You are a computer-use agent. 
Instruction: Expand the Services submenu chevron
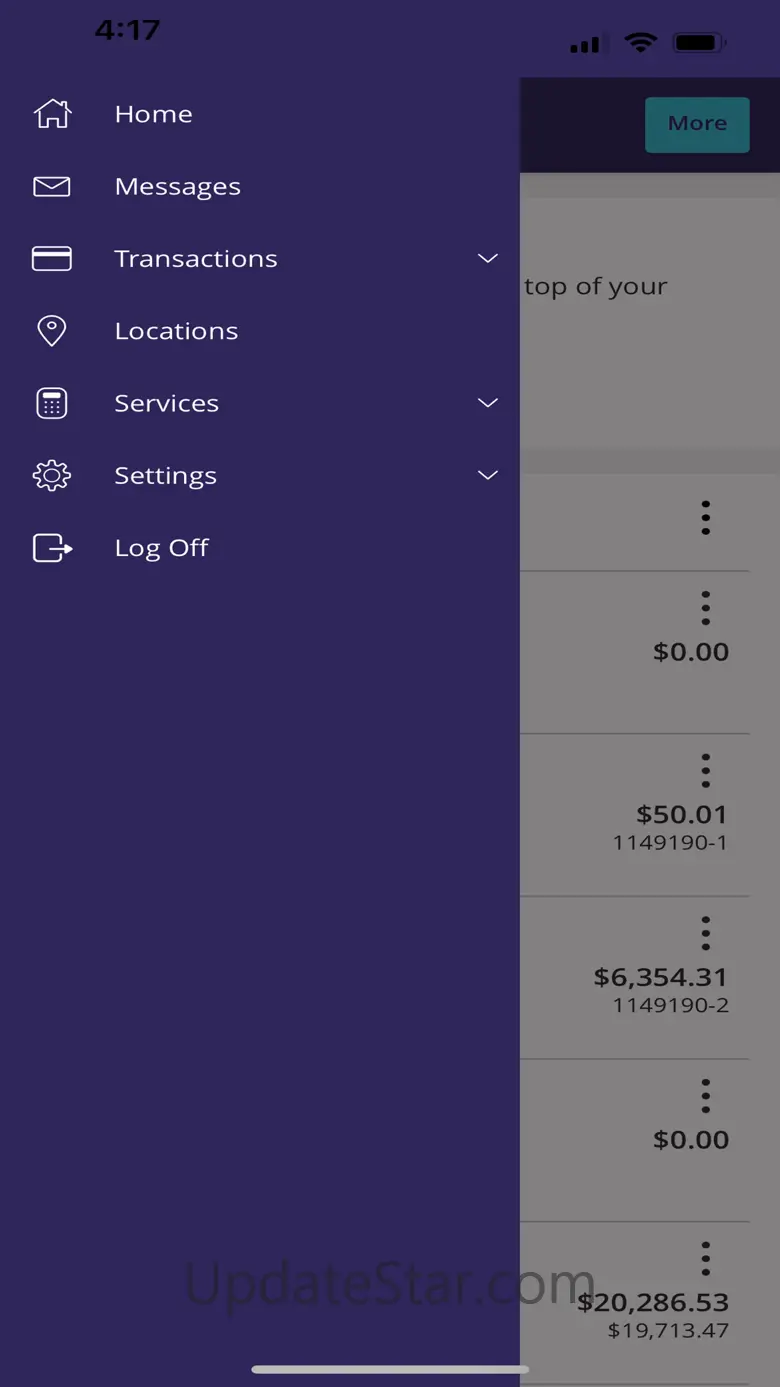tap(488, 403)
